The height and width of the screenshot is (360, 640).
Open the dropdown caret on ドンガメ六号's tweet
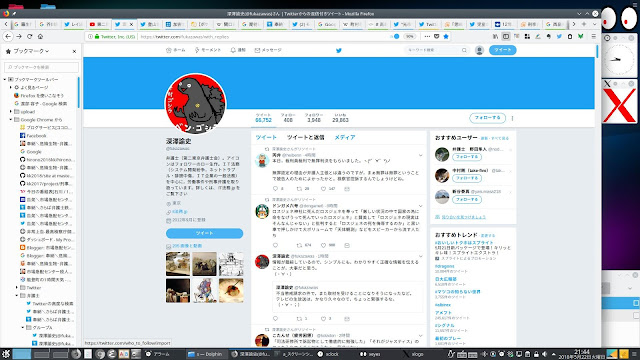pyautogui.click(x=420, y=206)
